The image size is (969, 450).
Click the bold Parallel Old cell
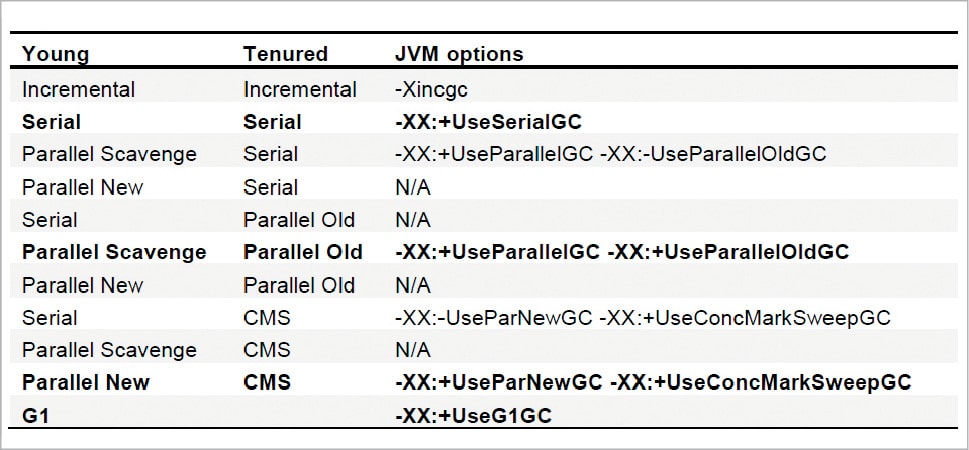point(303,252)
